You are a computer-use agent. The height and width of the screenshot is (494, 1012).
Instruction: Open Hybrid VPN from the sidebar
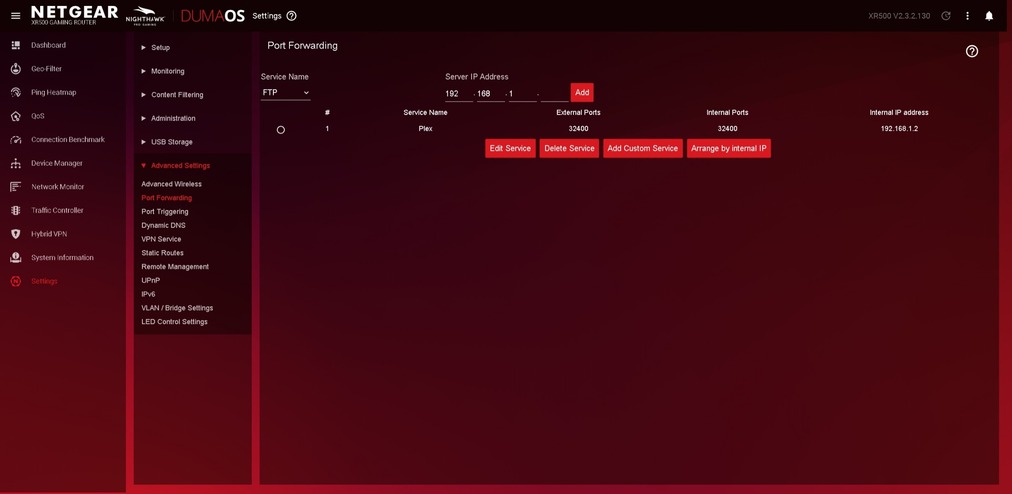click(x=49, y=234)
